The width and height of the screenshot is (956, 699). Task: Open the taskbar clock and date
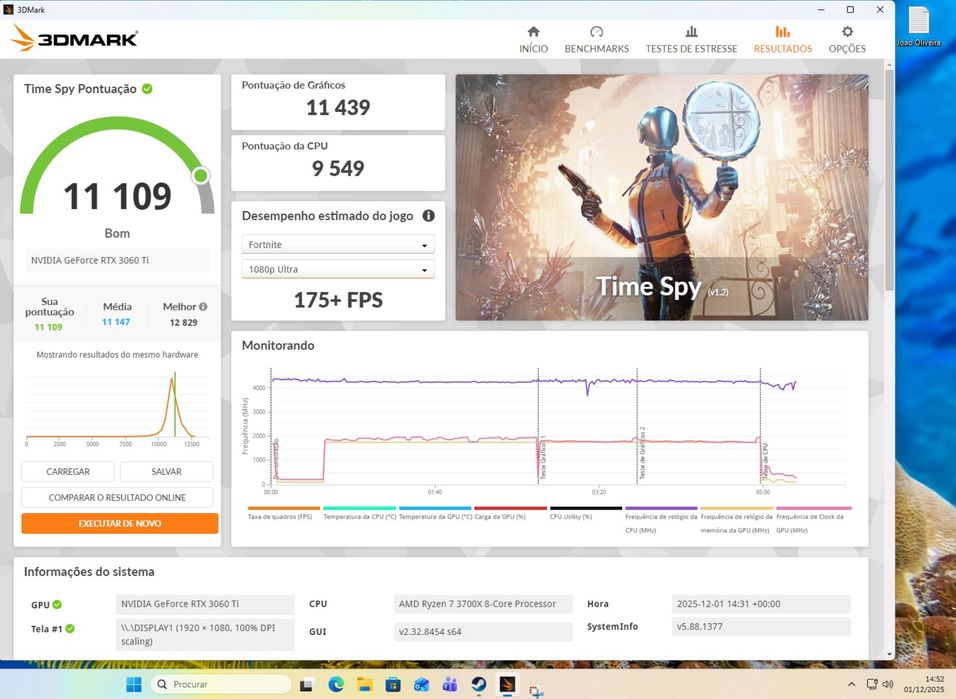click(x=924, y=684)
